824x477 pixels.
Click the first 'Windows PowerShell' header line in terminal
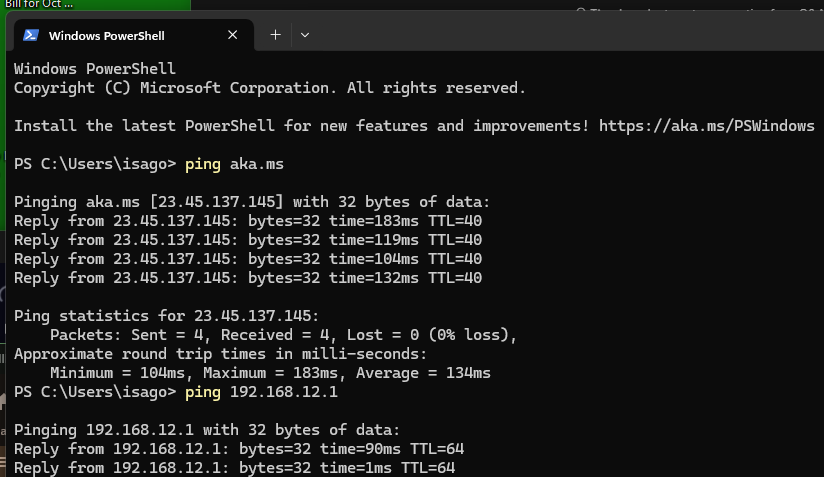click(x=95, y=69)
